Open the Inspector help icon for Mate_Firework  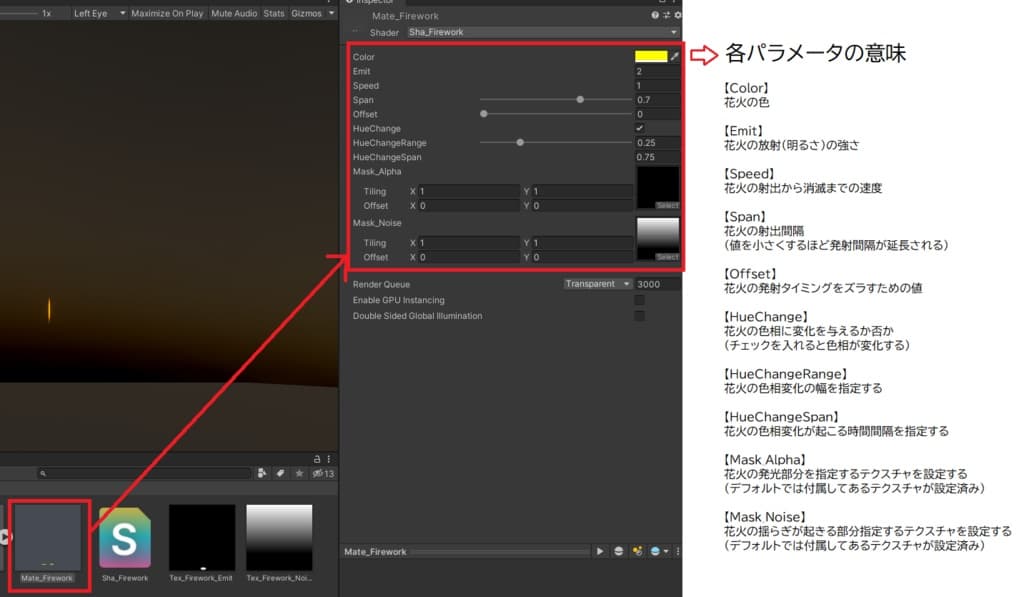coord(654,15)
